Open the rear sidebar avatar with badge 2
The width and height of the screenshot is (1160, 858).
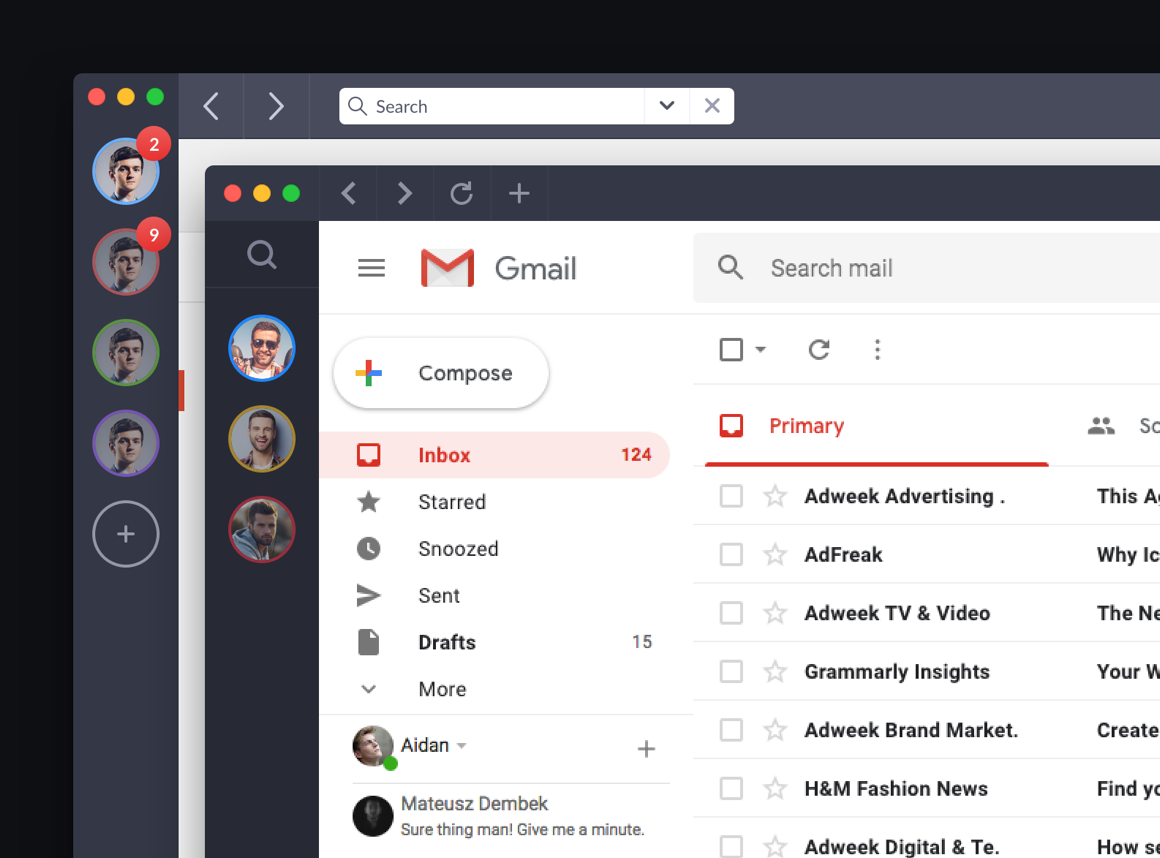tap(126, 171)
